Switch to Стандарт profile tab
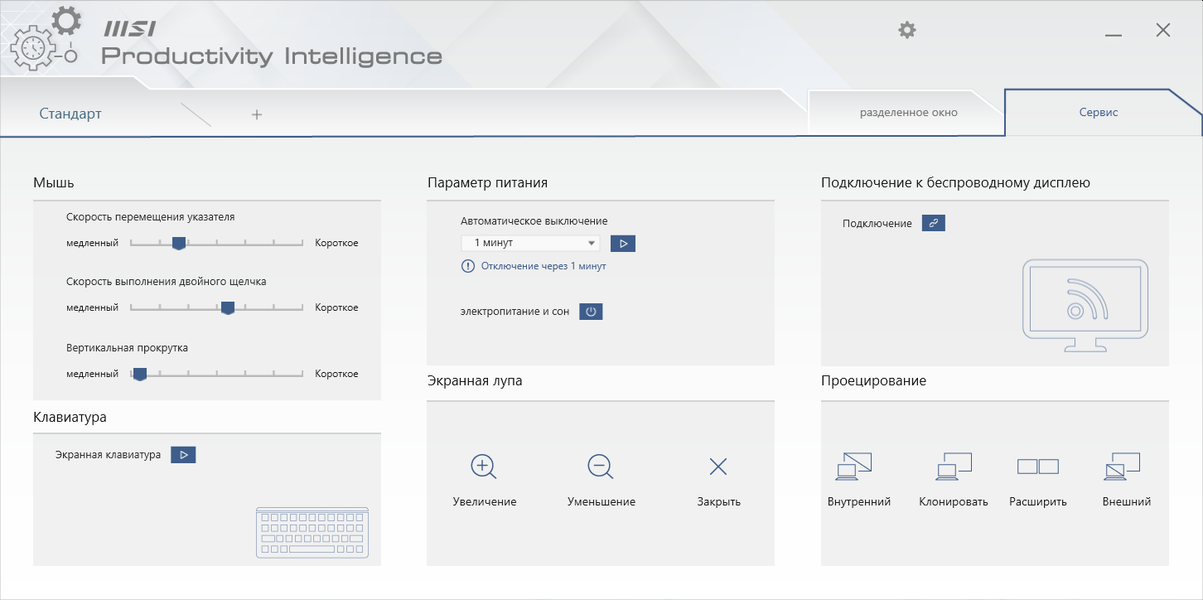The height and width of the screenshot is (600, 1203). point(70,114)
